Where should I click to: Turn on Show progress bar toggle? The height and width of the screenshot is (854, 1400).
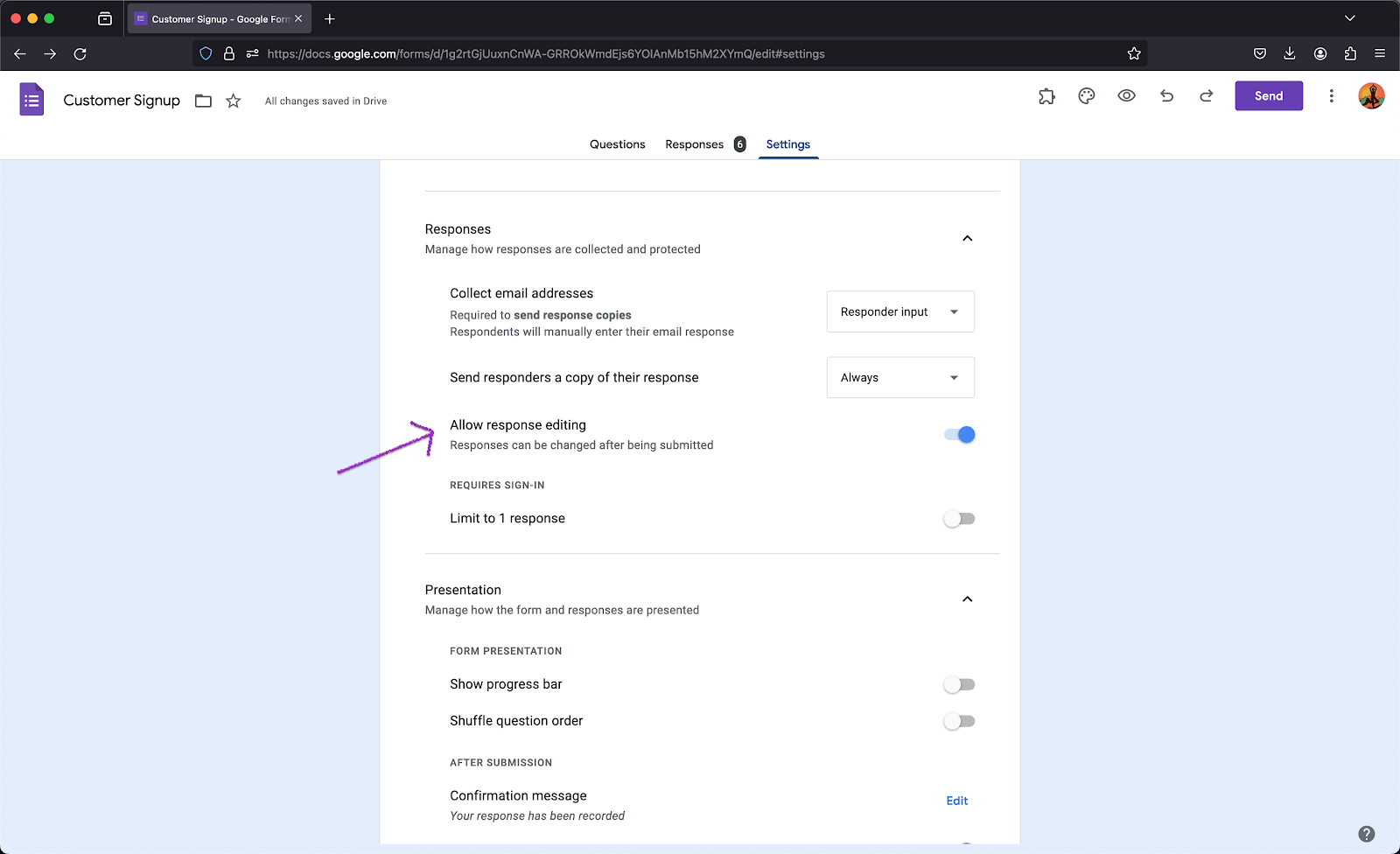coord(960,684)
